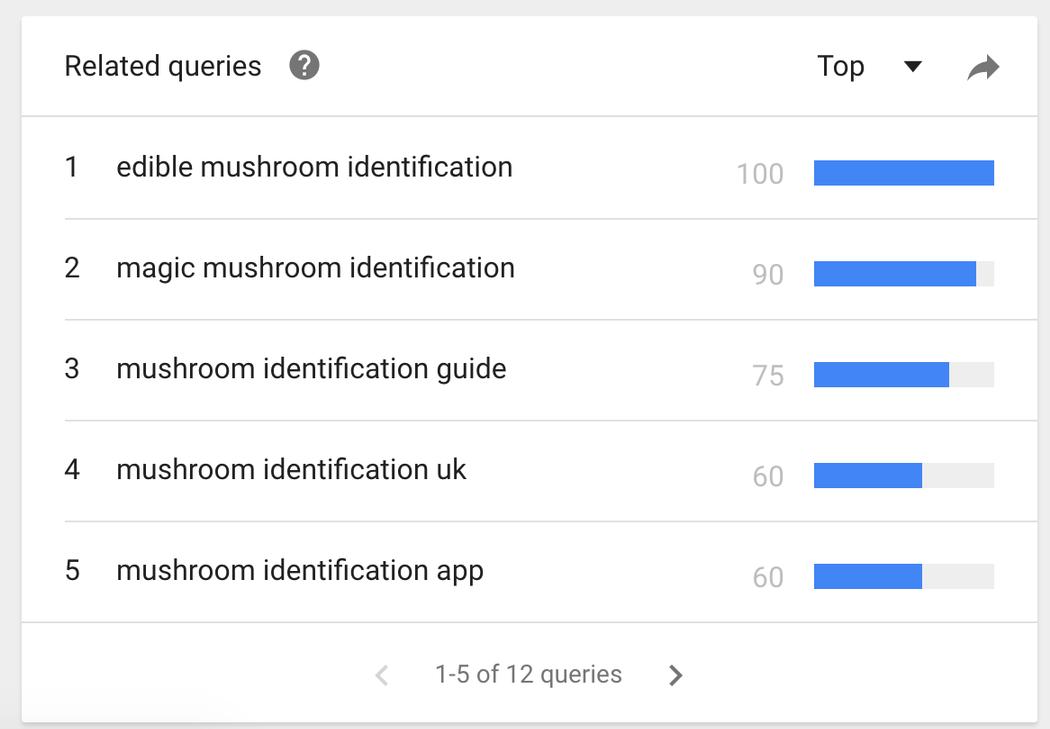Open mushroom identification app query
Screen dimensions: 1050x729
tap(300, 571)
